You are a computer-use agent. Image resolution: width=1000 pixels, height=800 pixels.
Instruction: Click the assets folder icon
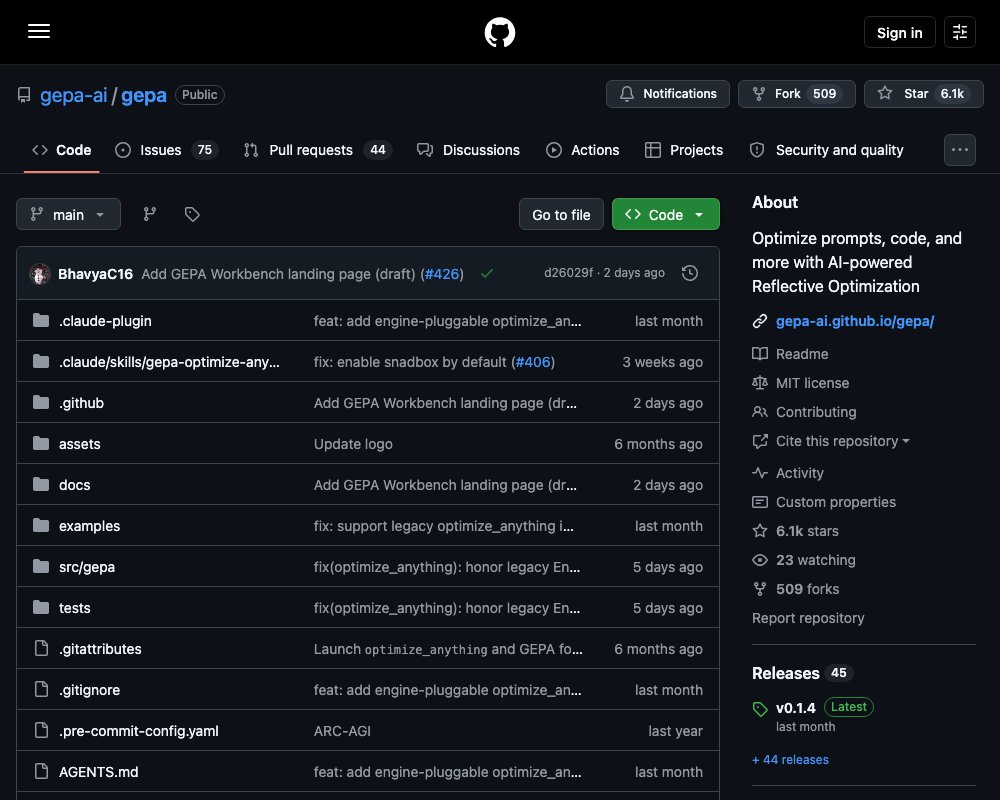[41, 443]
